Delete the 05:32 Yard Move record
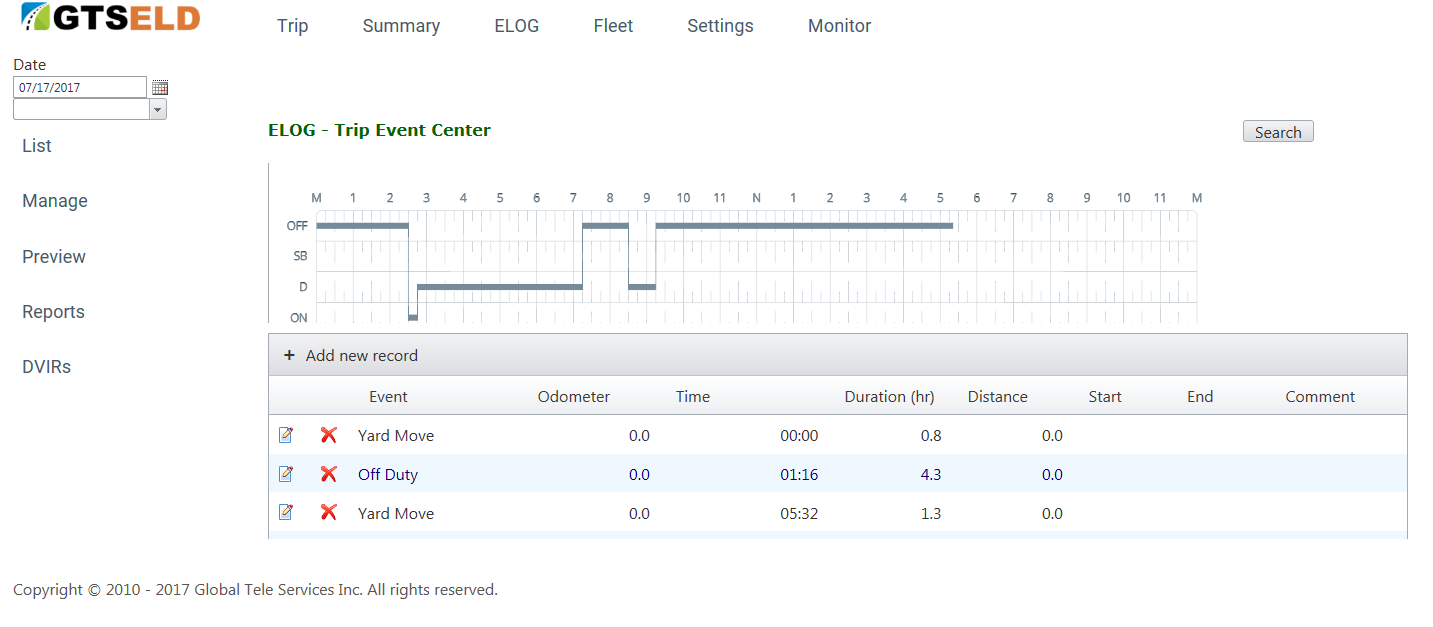Image resolution: width=1433 pixels, height=627 pixels. [x=328, y=512]
